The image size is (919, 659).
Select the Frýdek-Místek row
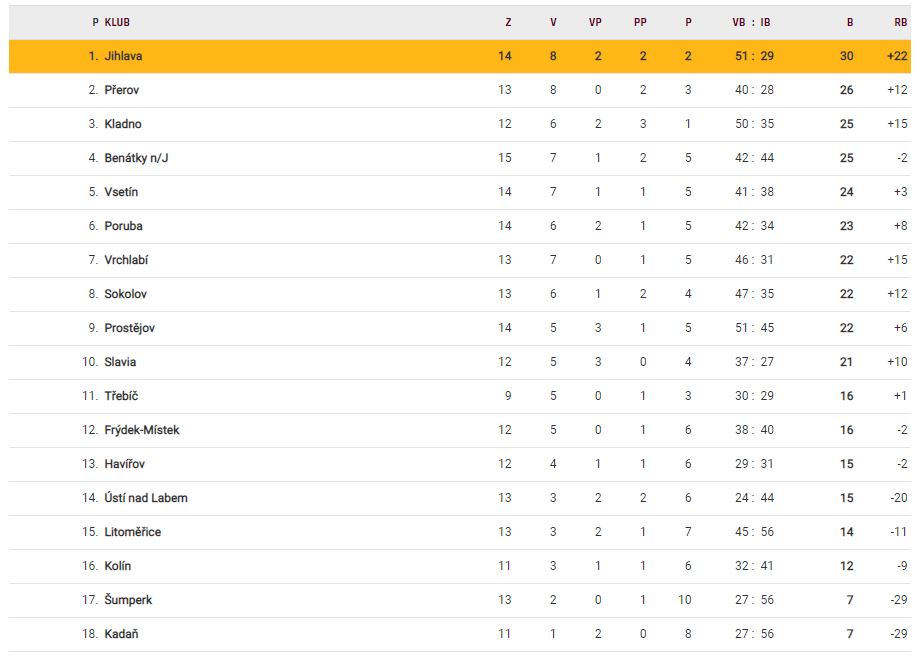(141, 430)
